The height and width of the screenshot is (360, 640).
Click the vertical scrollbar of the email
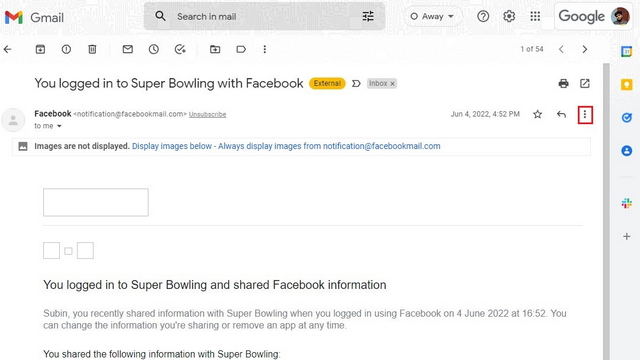(606, 211)
